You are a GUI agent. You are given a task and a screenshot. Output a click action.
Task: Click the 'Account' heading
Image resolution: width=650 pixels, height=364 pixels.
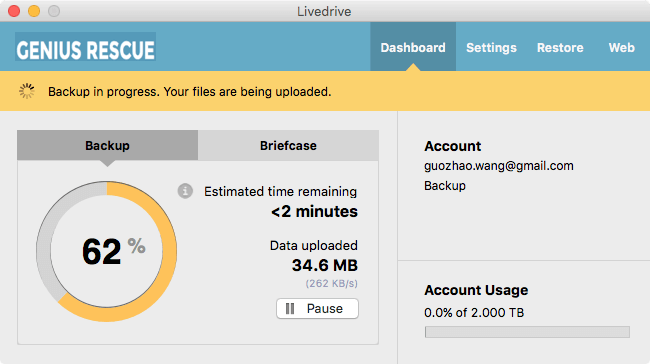(452, 146)
